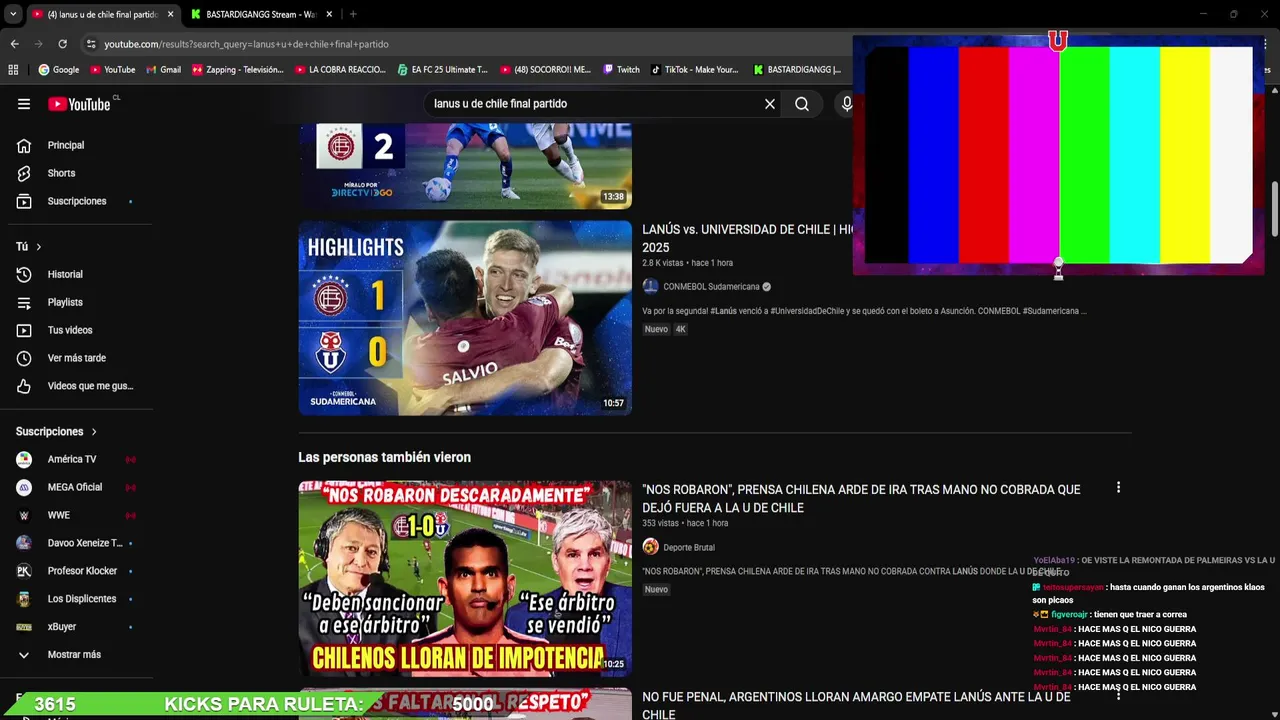Open the YouTube guide hamburger menu
The width and height of the screenshot is (1280, 720).
(x=24, y=104)
